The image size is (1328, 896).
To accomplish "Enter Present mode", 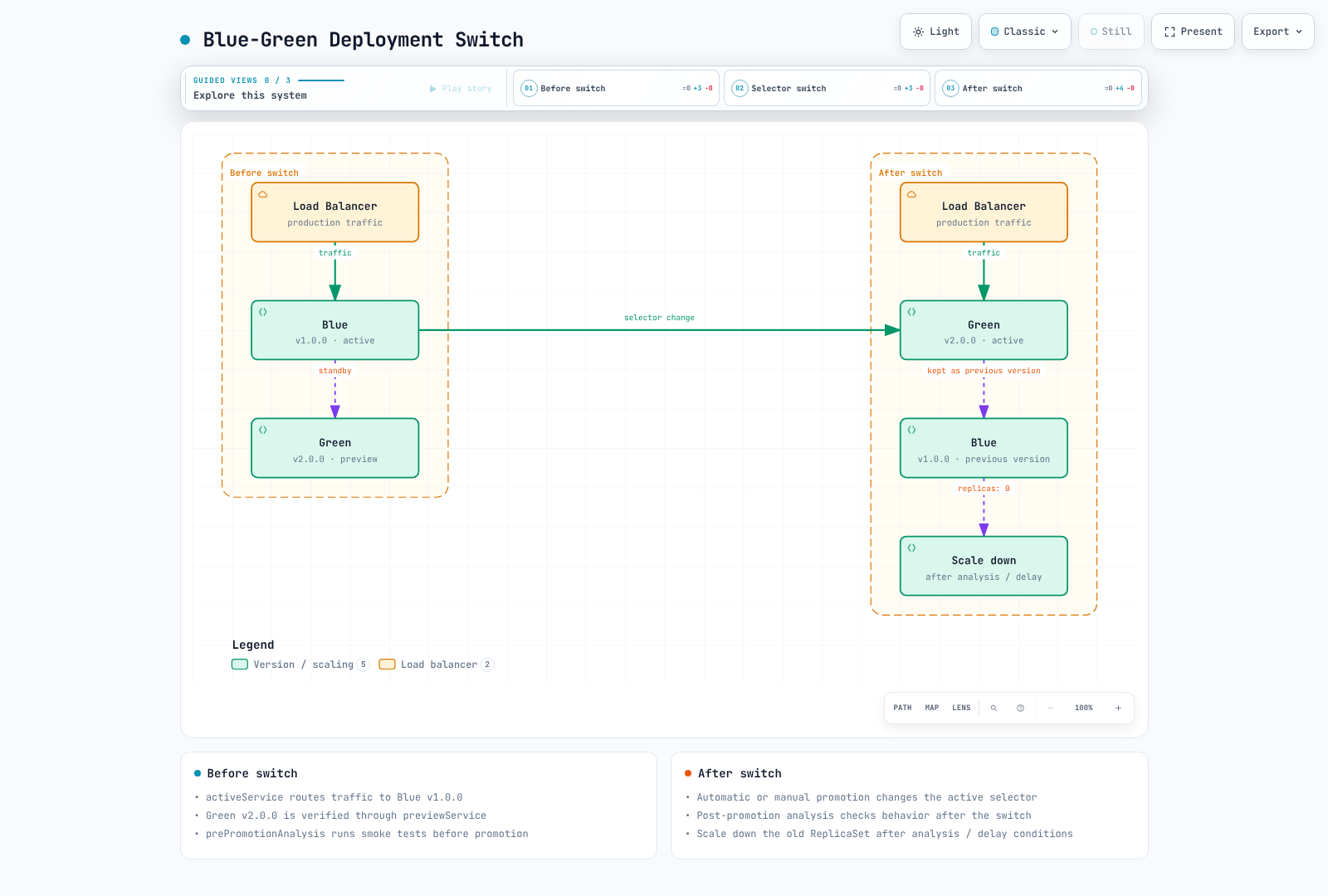I will (x=1193, y=32).
